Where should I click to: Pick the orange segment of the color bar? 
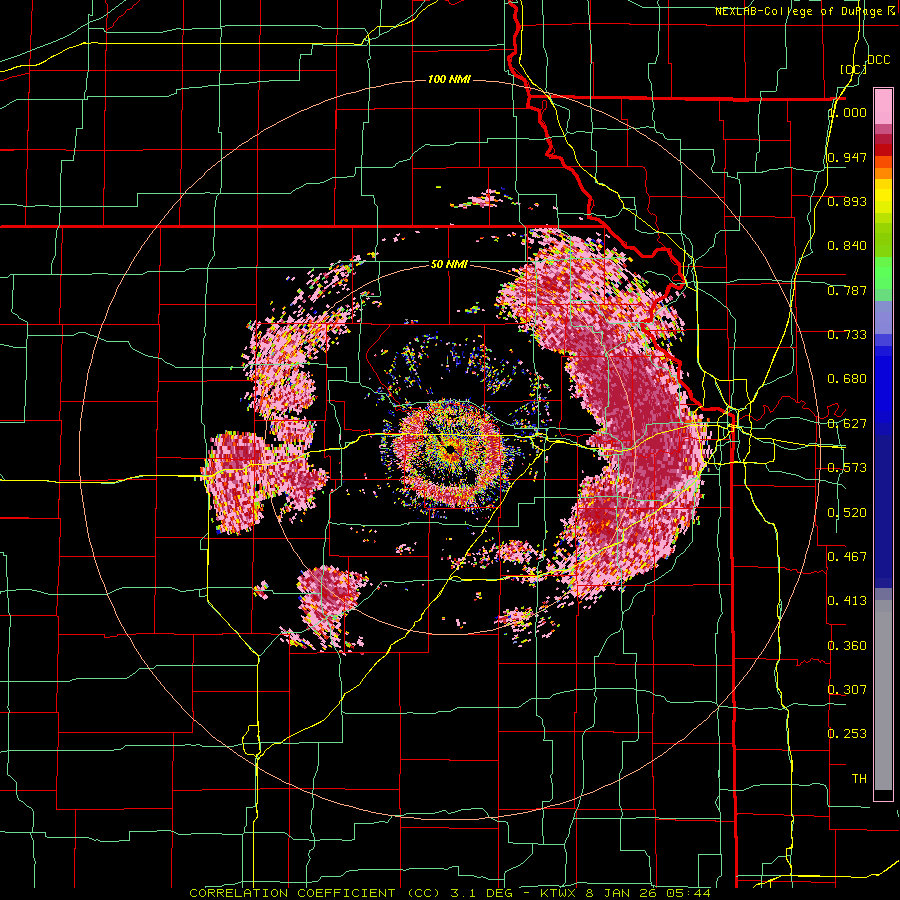point(883,173)
